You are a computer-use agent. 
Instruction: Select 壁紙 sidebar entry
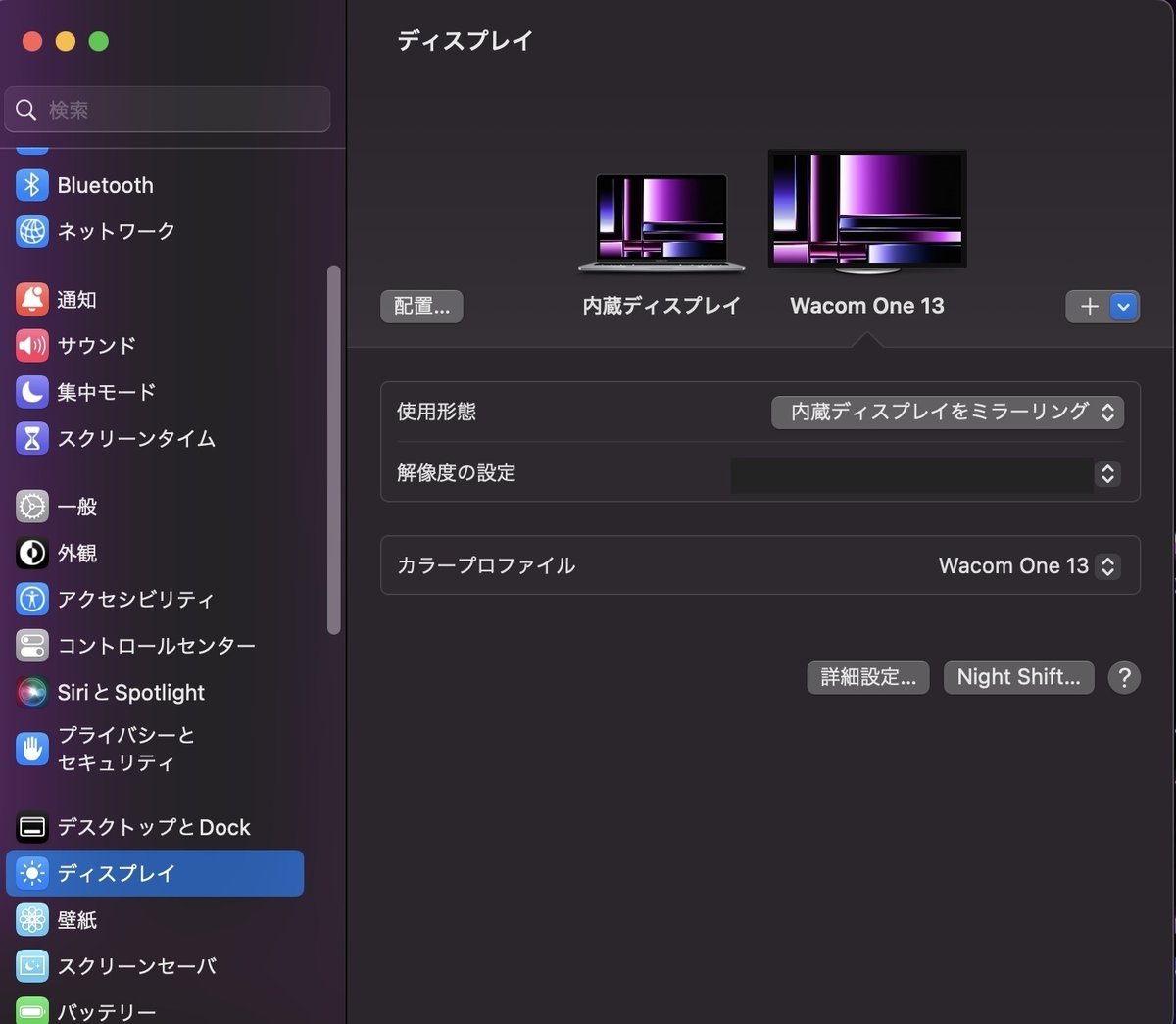[x=155, y=919]
